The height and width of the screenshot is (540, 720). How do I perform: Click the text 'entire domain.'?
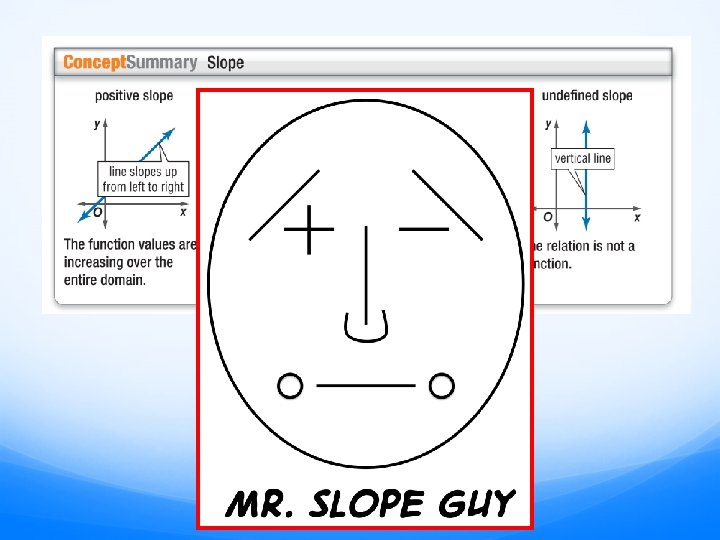[x=105, y=280]
